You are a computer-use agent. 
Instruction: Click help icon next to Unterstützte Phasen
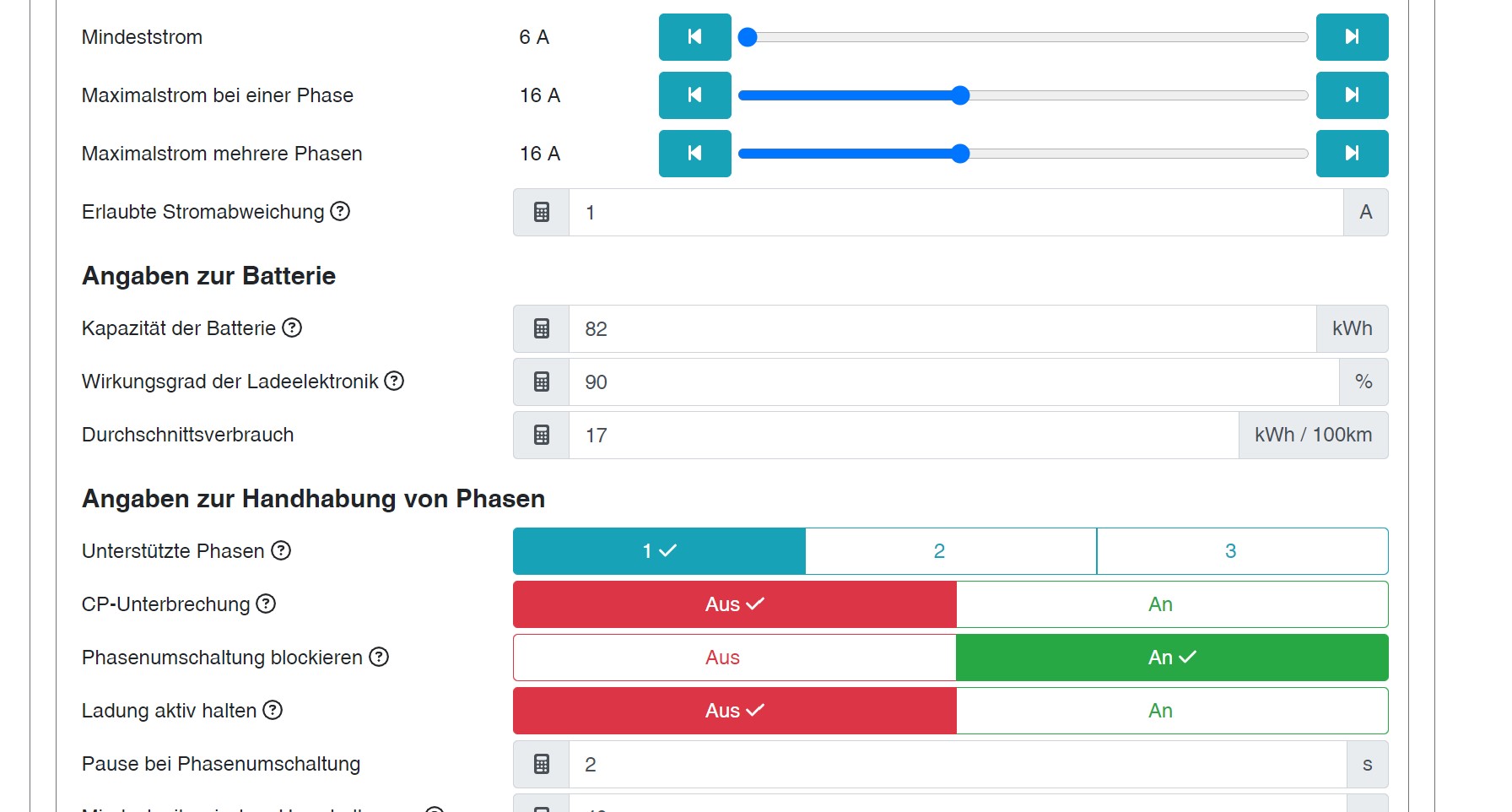pyautogui.click(x=281, y=550)
